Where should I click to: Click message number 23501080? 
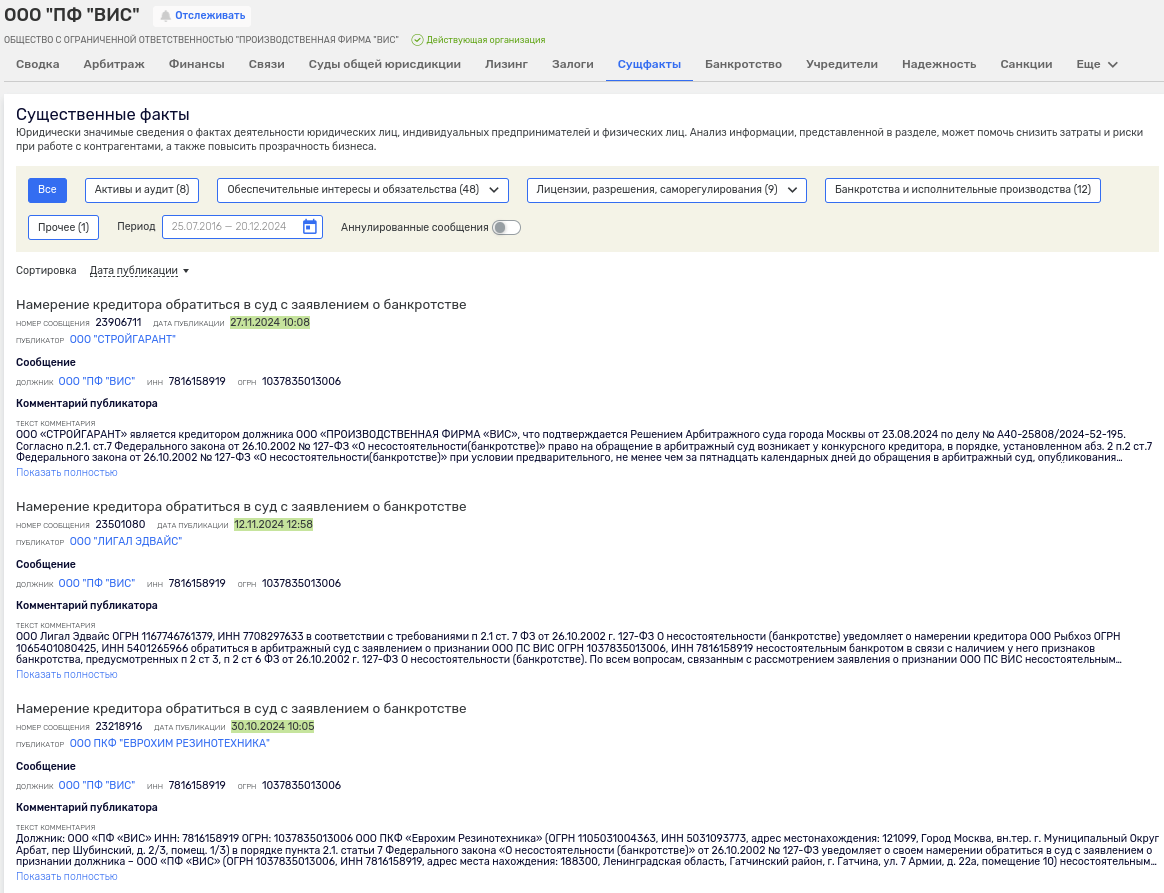pos(120,524)
